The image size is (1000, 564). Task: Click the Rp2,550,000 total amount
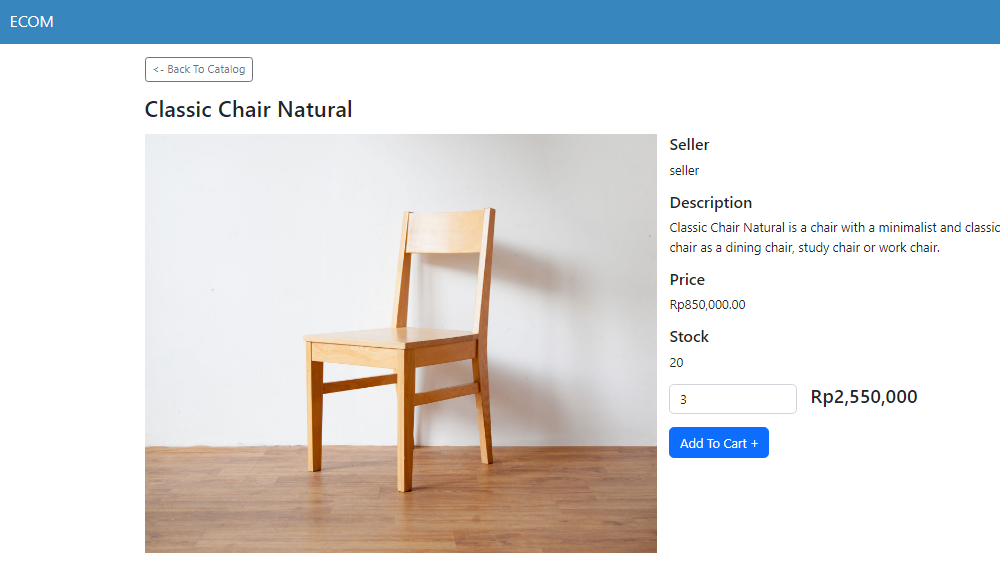(864, 397)
